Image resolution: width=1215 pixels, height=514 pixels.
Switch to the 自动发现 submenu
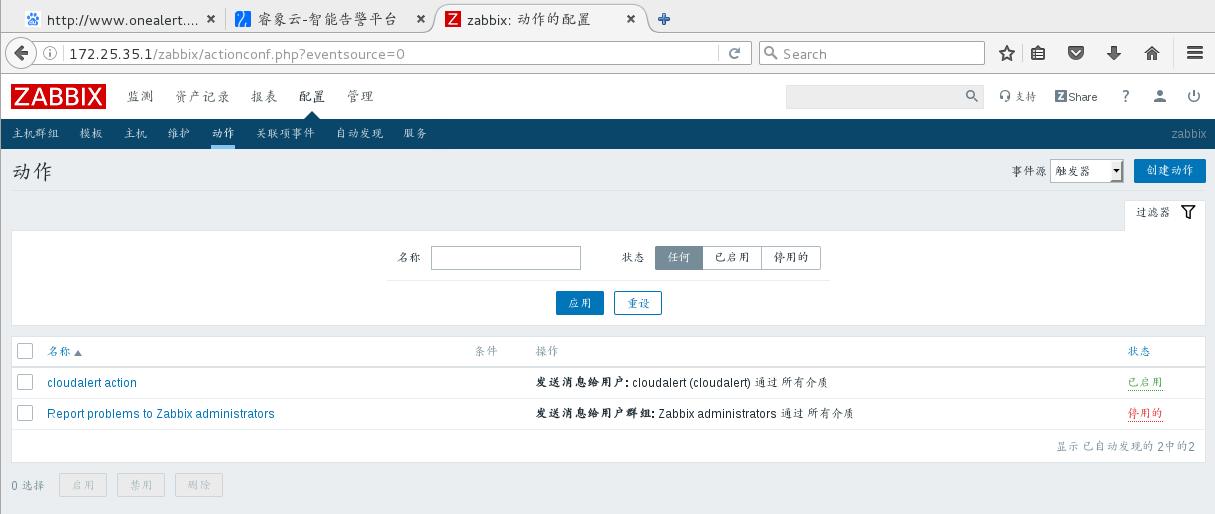(359, 133)
